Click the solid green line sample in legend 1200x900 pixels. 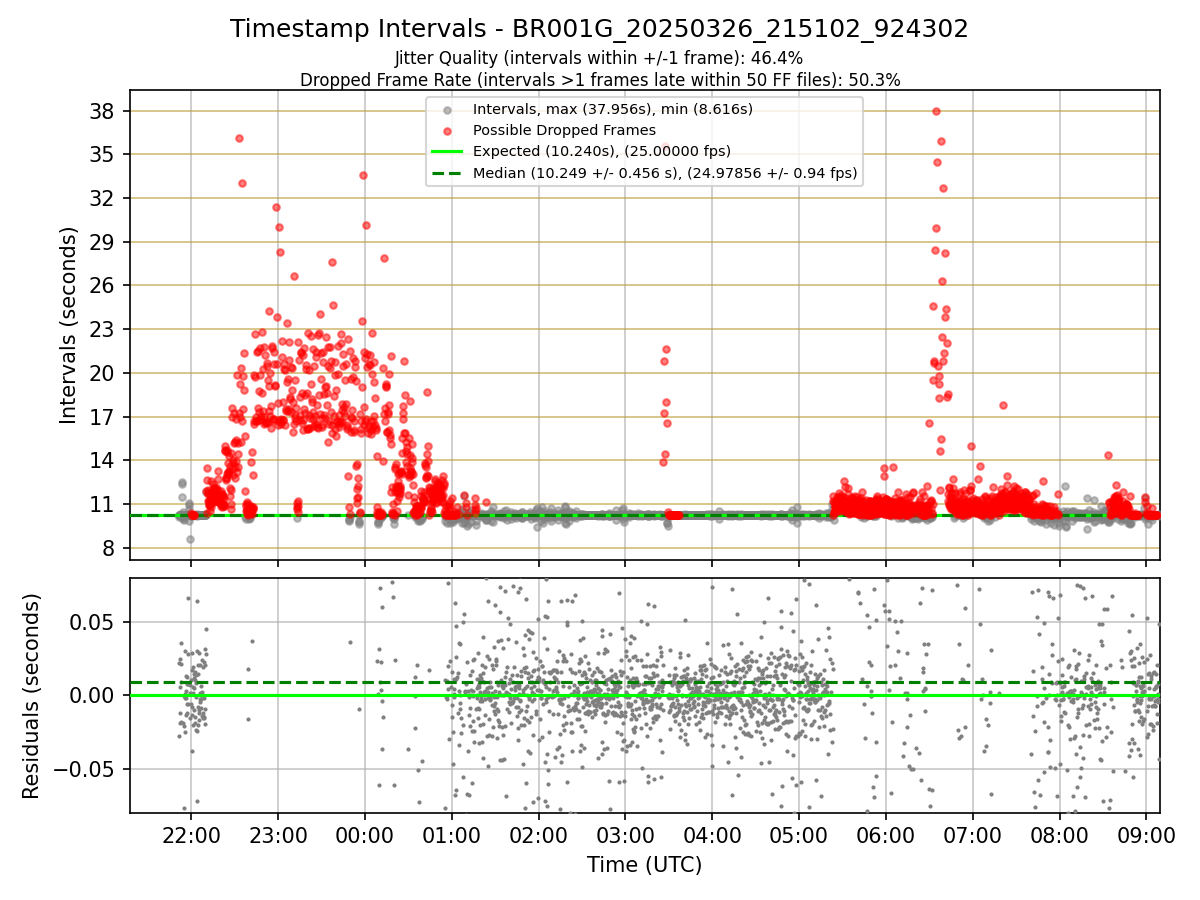(x=447, y=152)
